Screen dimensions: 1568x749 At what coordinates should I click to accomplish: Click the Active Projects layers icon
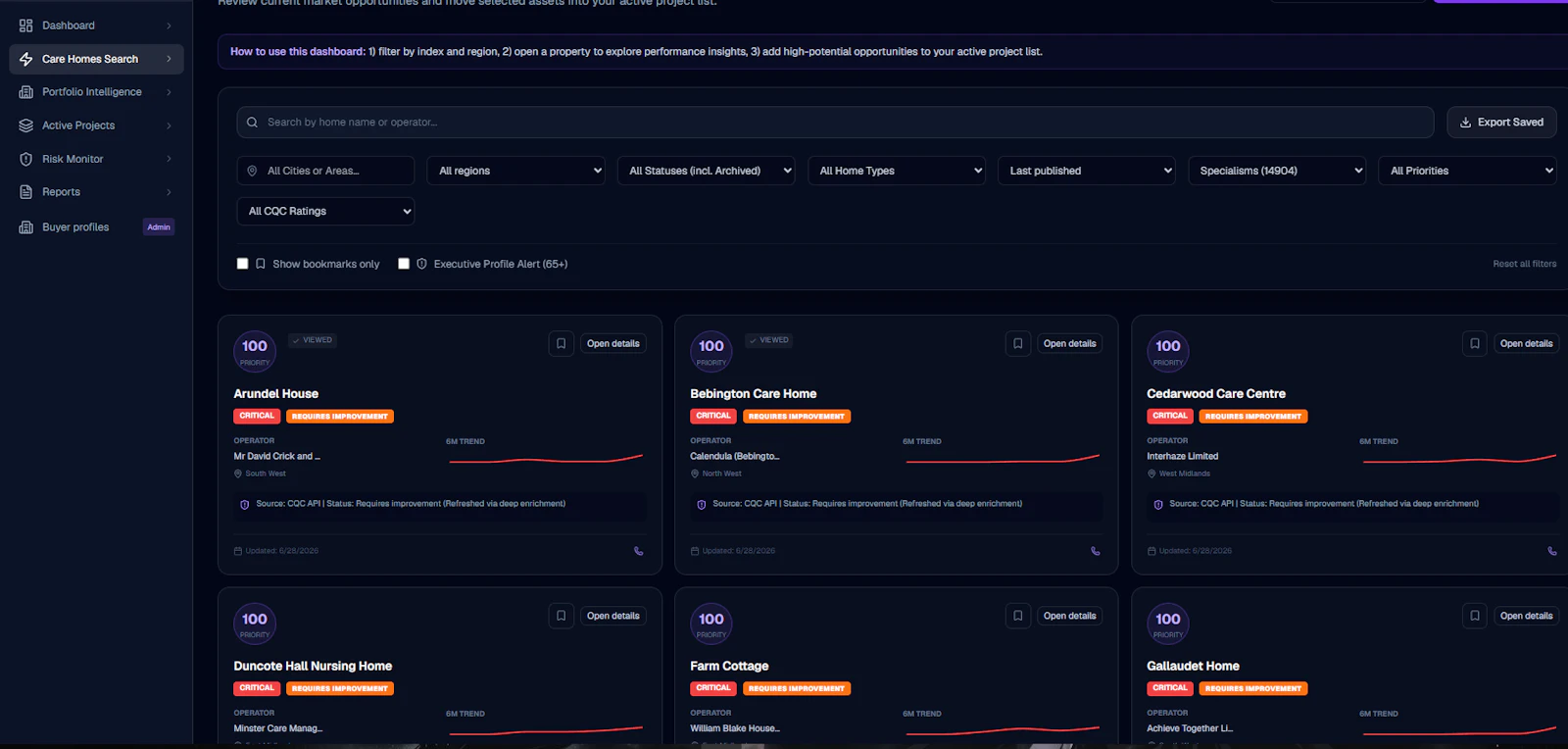click(x=26, y=125)
